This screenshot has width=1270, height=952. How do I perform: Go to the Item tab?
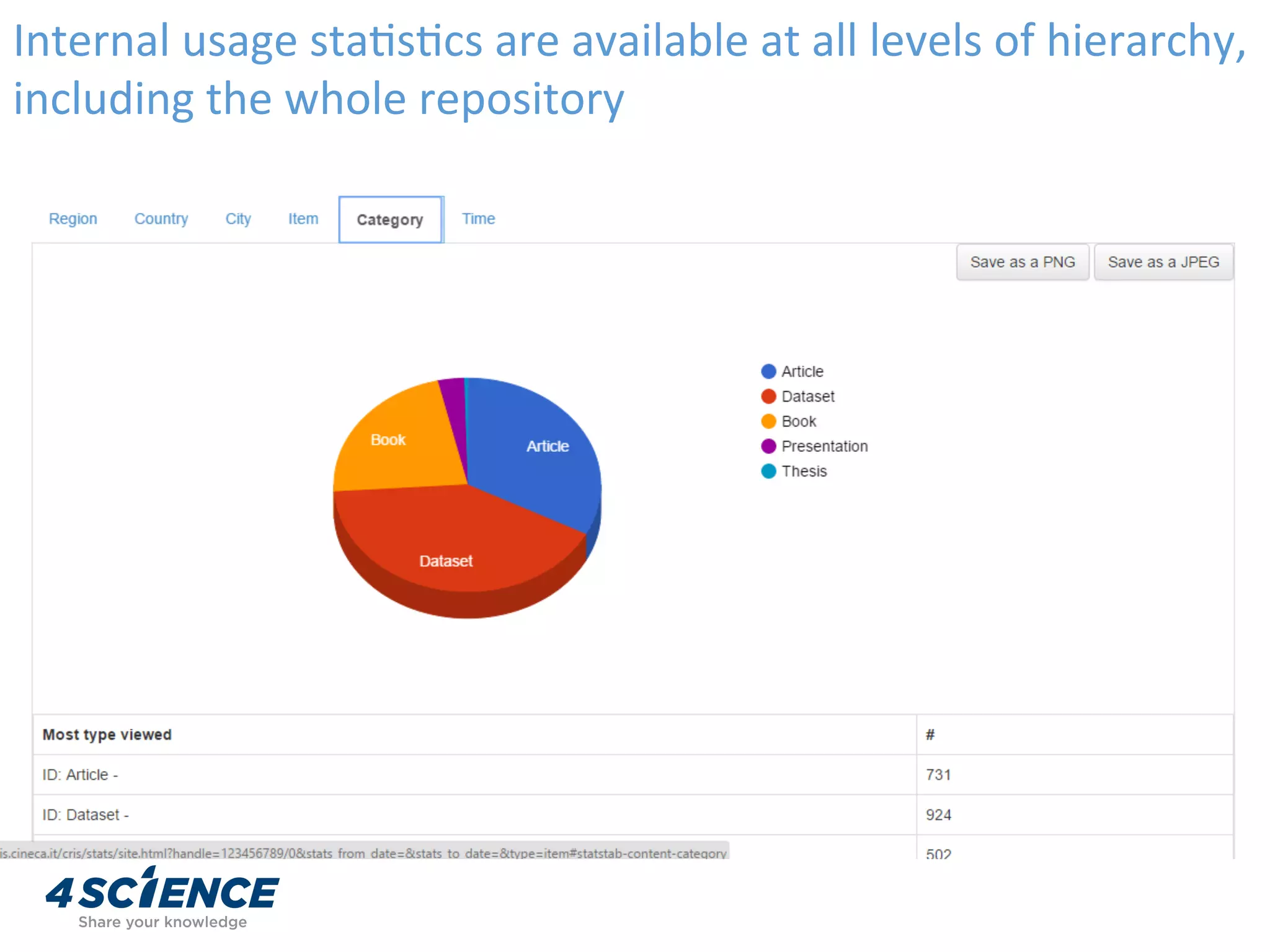303,219
